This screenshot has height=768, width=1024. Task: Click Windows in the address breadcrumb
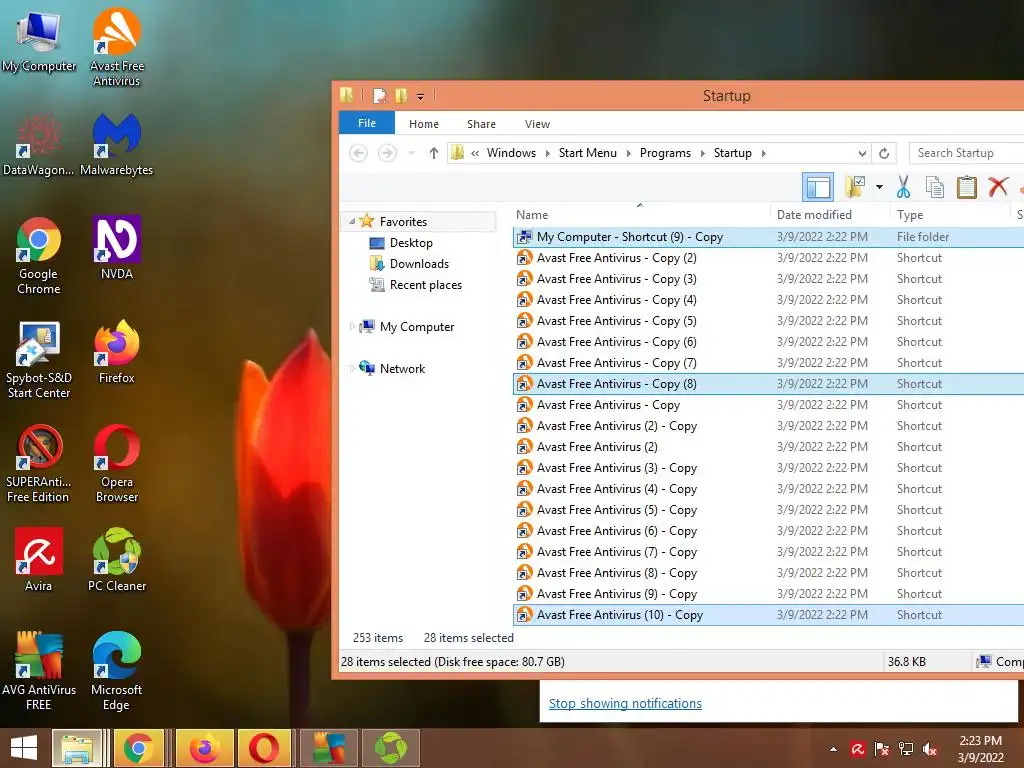tap(511, 153)
